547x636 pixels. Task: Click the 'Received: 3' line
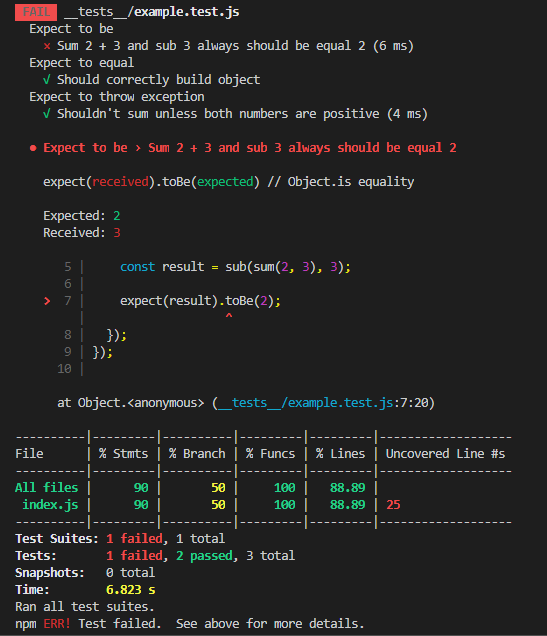82,232
